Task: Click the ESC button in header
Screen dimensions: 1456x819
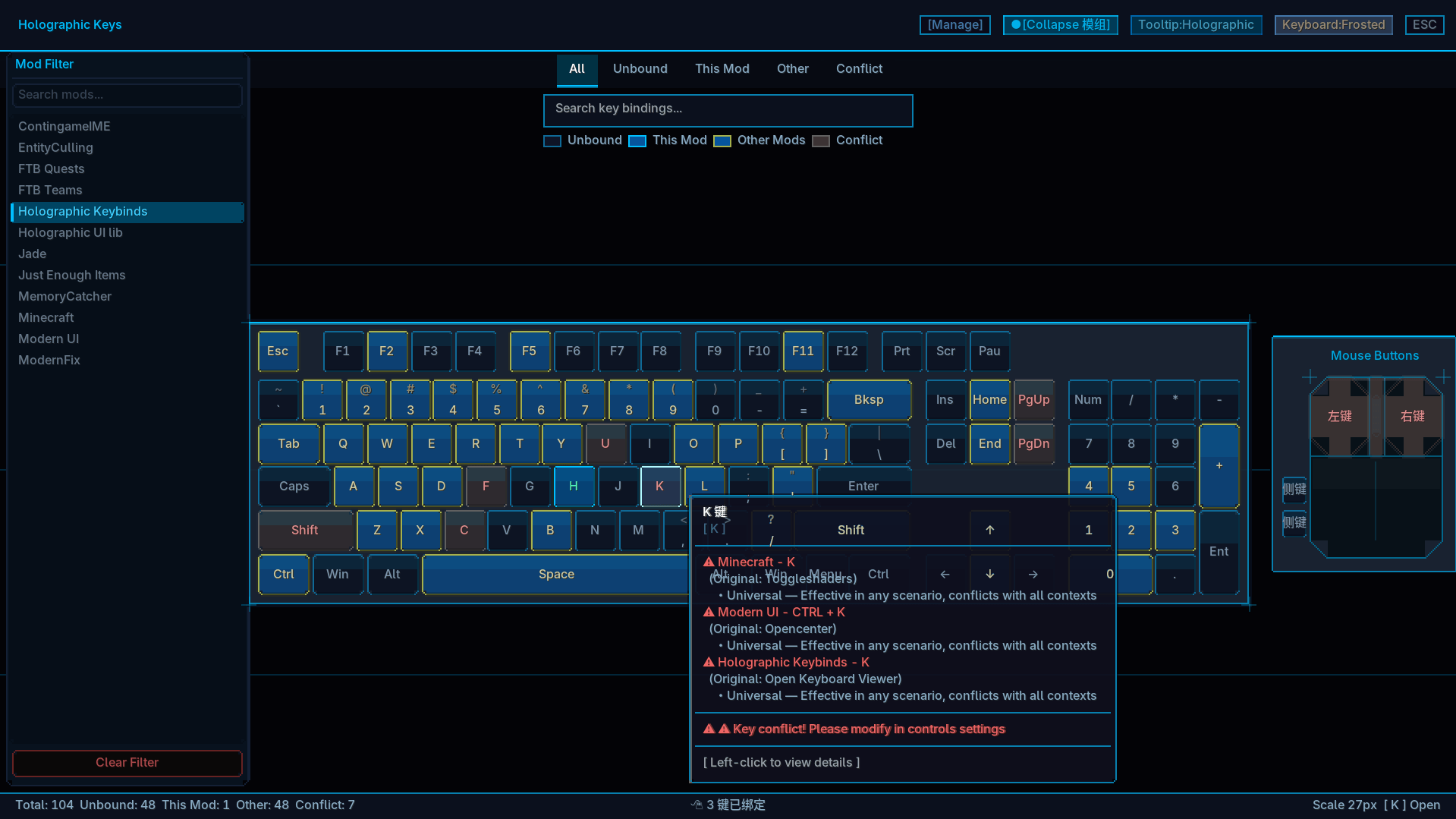Action: coord(1424,25)
